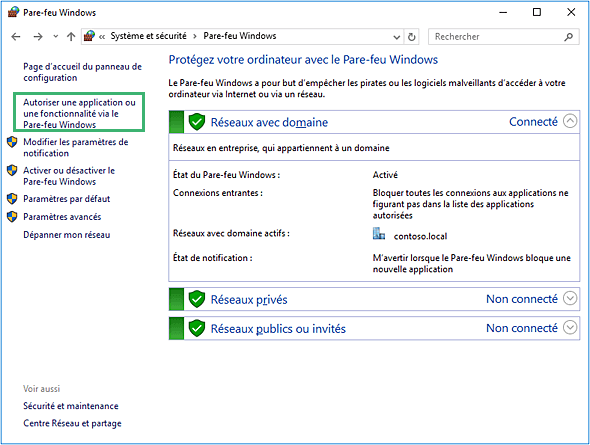Click the contoso.local network name
Screen dimensions: 590x445
(x=420, y=236)
